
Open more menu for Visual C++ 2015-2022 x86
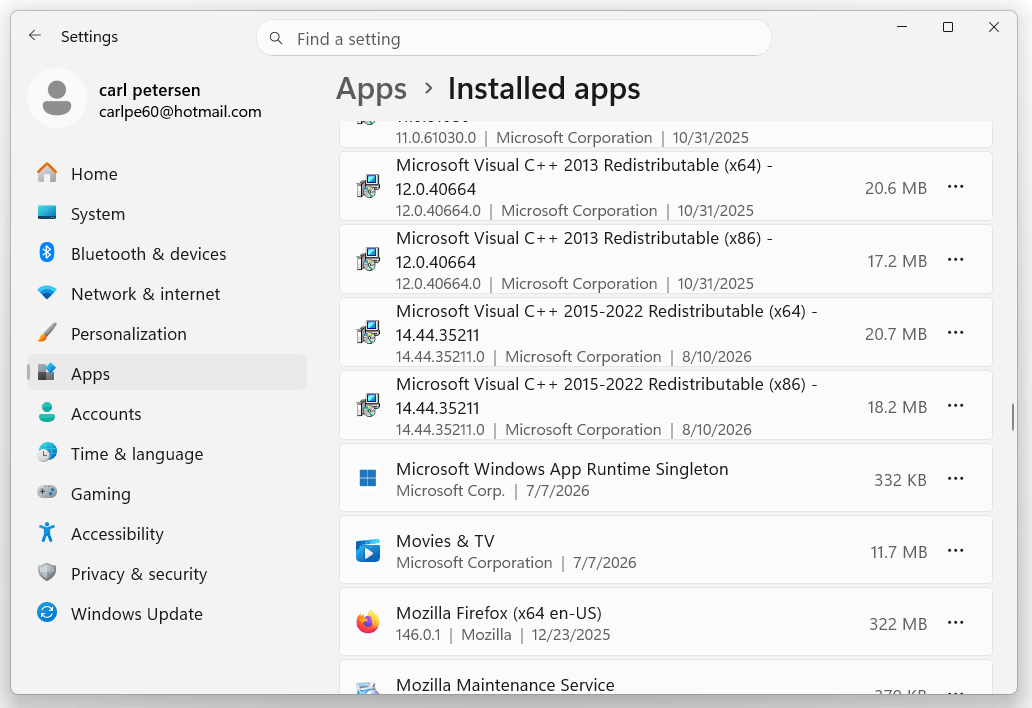click(956, 406)
